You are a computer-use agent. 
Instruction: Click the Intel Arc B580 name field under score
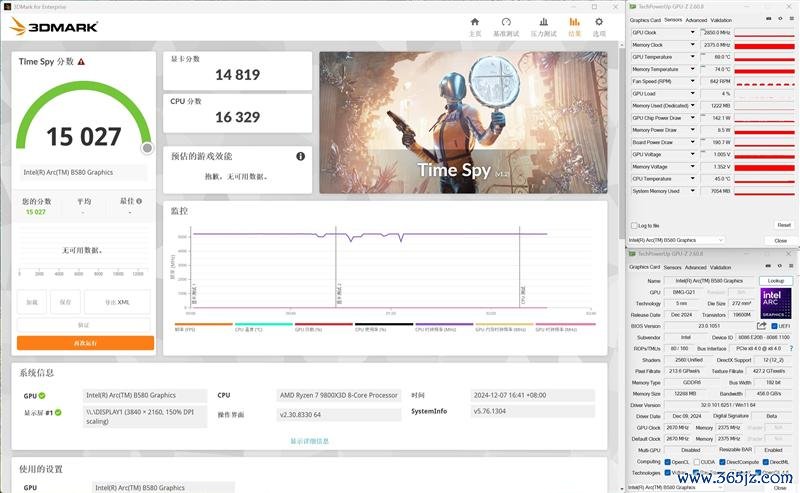click(83, 172)
